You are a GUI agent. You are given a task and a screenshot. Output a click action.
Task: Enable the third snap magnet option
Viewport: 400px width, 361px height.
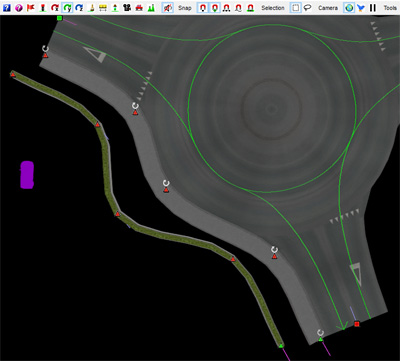227,8
